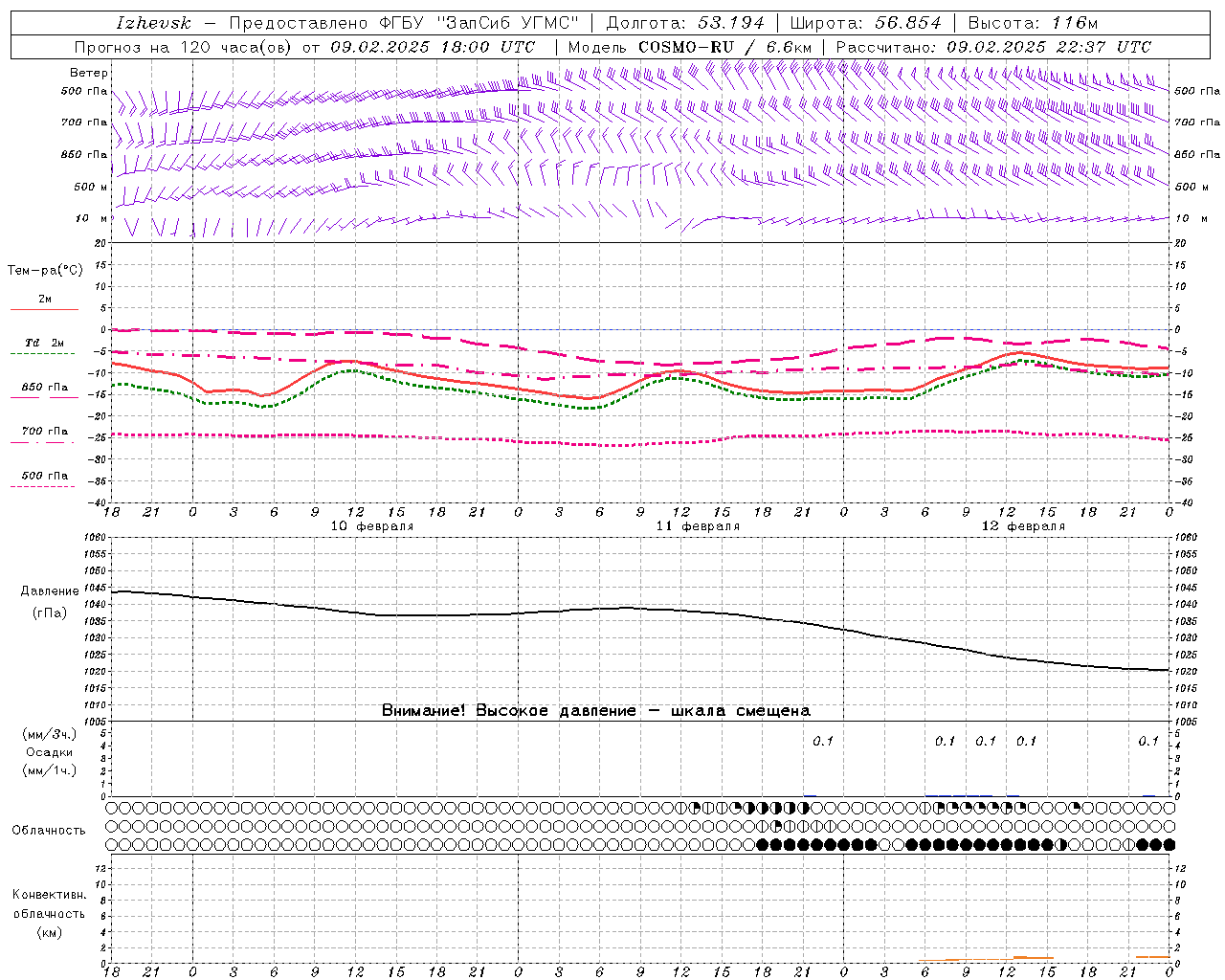Click the 'Высота: 116м' elevation value
1225x980 pixels.
point(1033,23)
